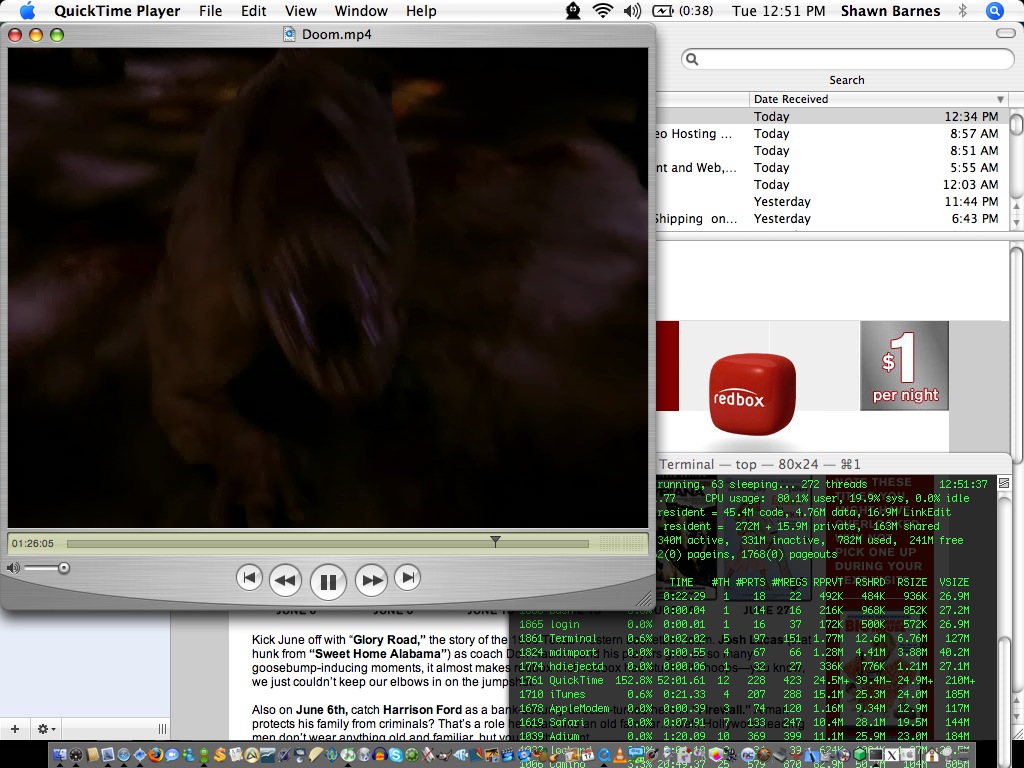Select the message received Today 12:34 PM
Image resolution: width=1024 pixels, height=768 pixels.
pyautogui.click(x=832, y=116)
